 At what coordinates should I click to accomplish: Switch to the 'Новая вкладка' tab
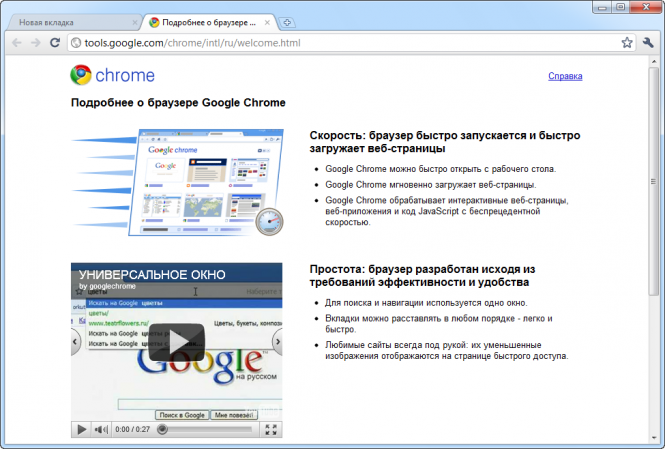click(72, 22)
